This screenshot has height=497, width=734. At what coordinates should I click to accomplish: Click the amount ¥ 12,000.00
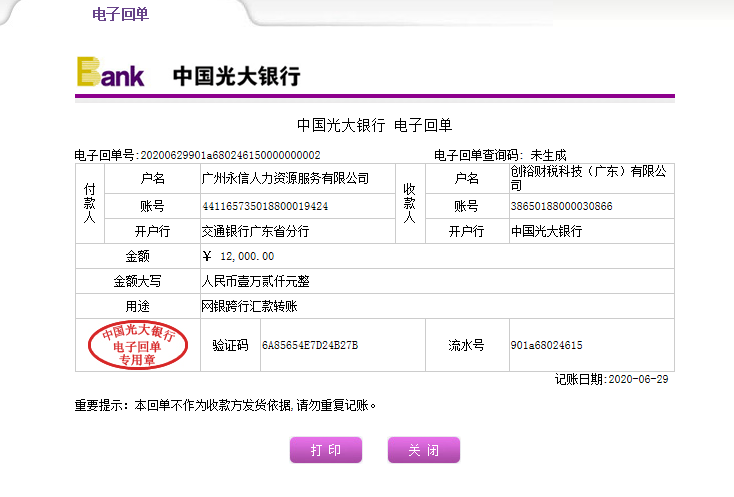tap(238, 256)
